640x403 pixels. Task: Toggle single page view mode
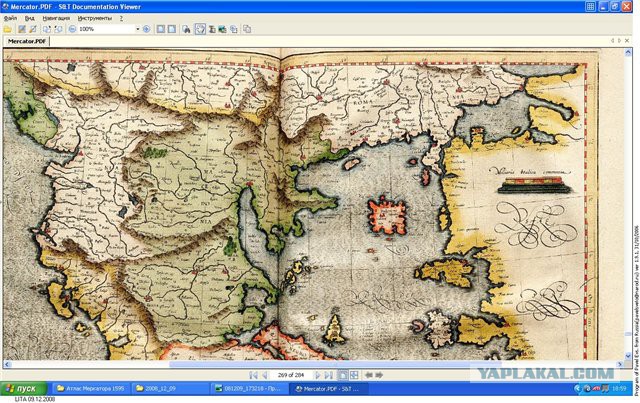[343, 375]
